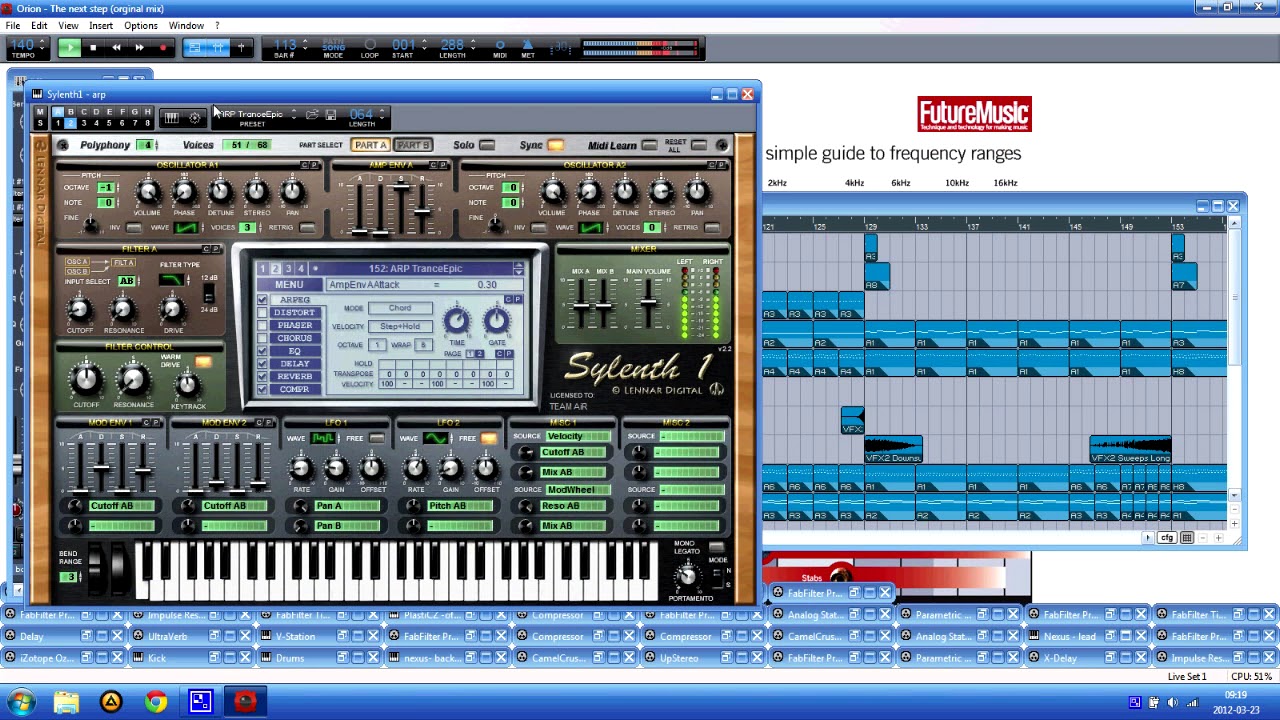Click the MENU button on Sylenth display
1280x720 pixels.
pyautogui.click(x=288, y=285)
